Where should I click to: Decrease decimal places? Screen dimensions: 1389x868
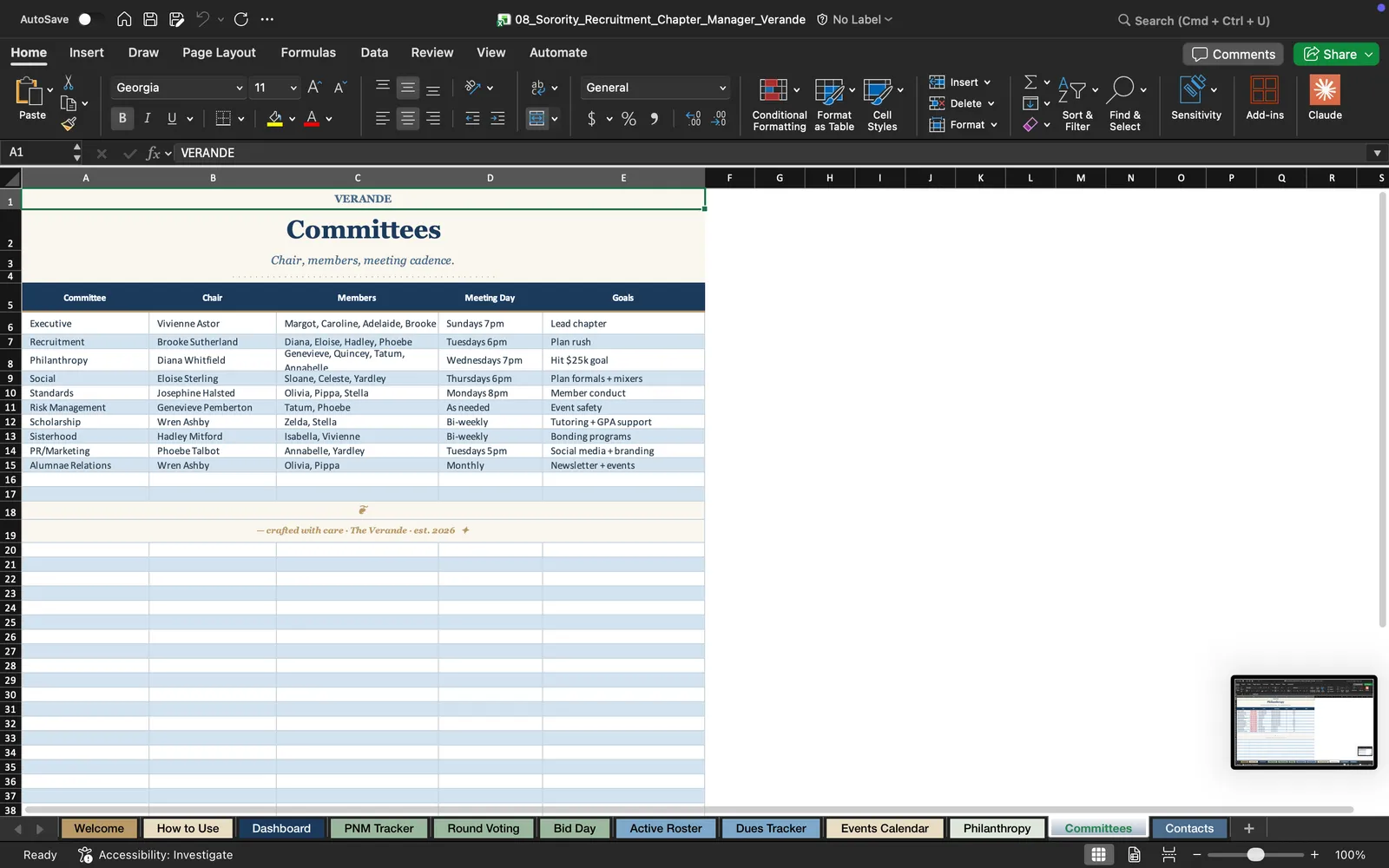coord(719,118)
